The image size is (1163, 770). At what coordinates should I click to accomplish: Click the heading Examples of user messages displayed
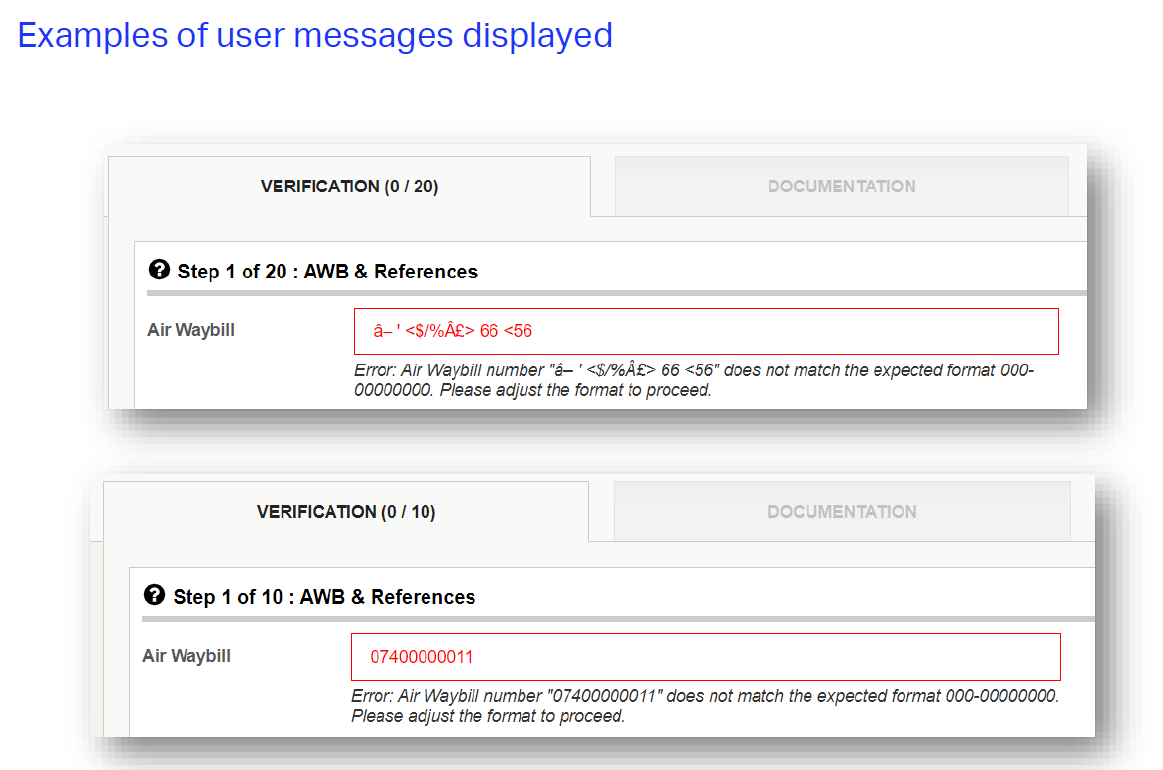[315, 36]
